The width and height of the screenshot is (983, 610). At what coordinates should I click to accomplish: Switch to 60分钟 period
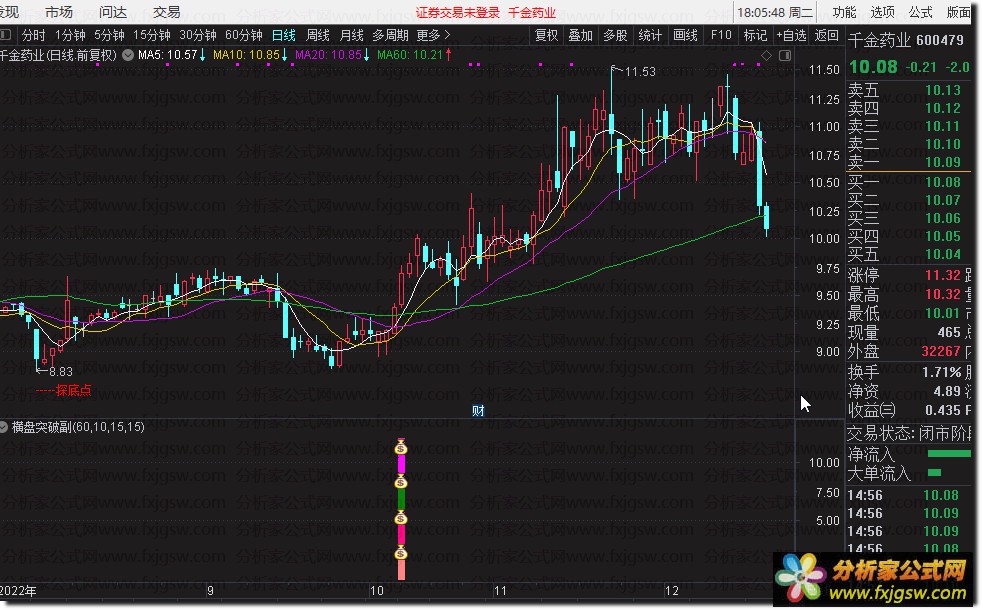(x=244, y=35)
